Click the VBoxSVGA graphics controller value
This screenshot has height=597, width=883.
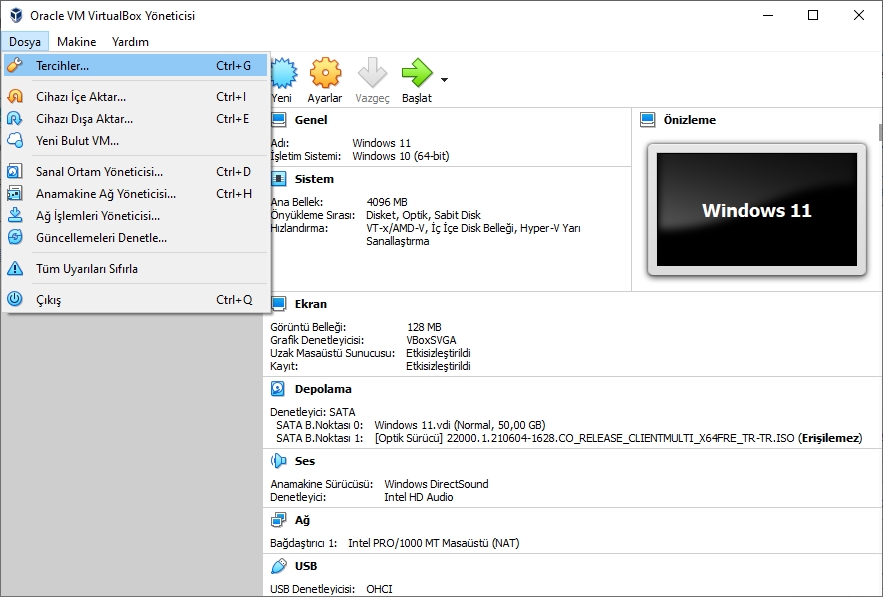(431, 340)
